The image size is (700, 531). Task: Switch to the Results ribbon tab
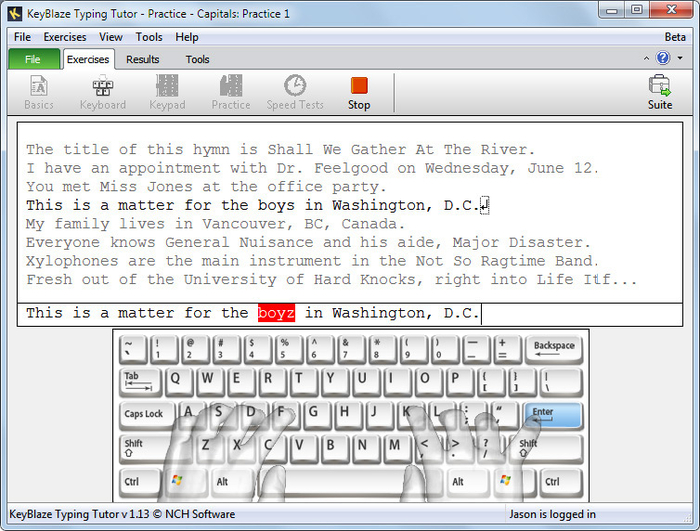click(x=142, y=59)
